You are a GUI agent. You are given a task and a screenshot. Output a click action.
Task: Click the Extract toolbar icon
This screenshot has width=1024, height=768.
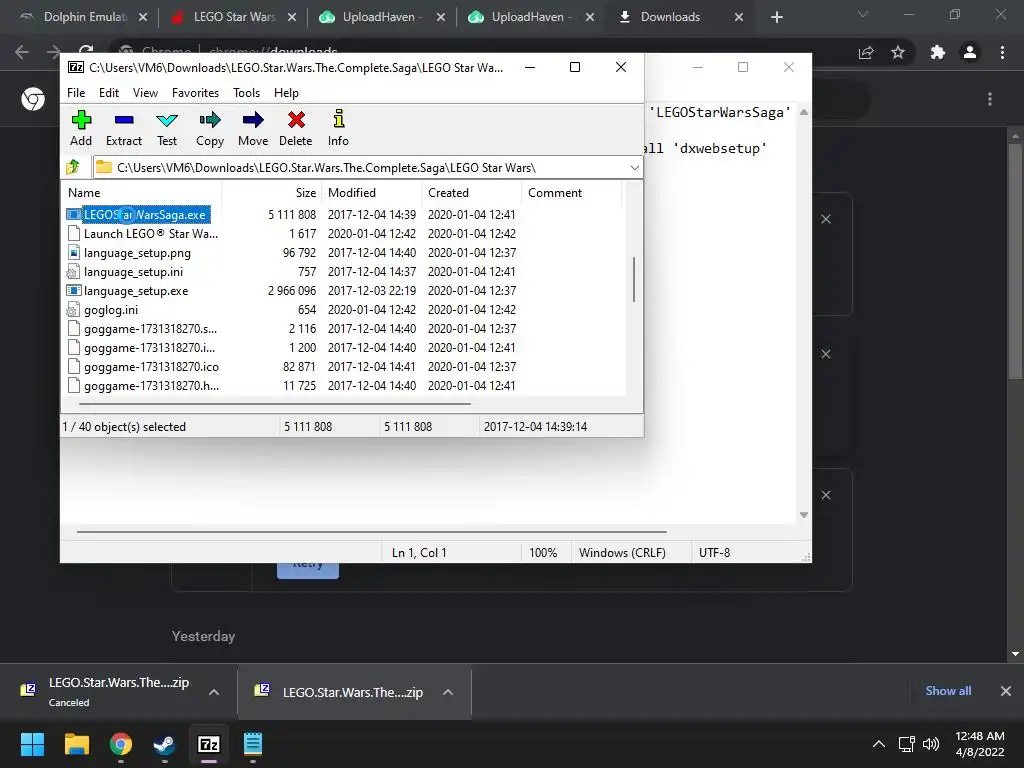[x=124, y=129]
